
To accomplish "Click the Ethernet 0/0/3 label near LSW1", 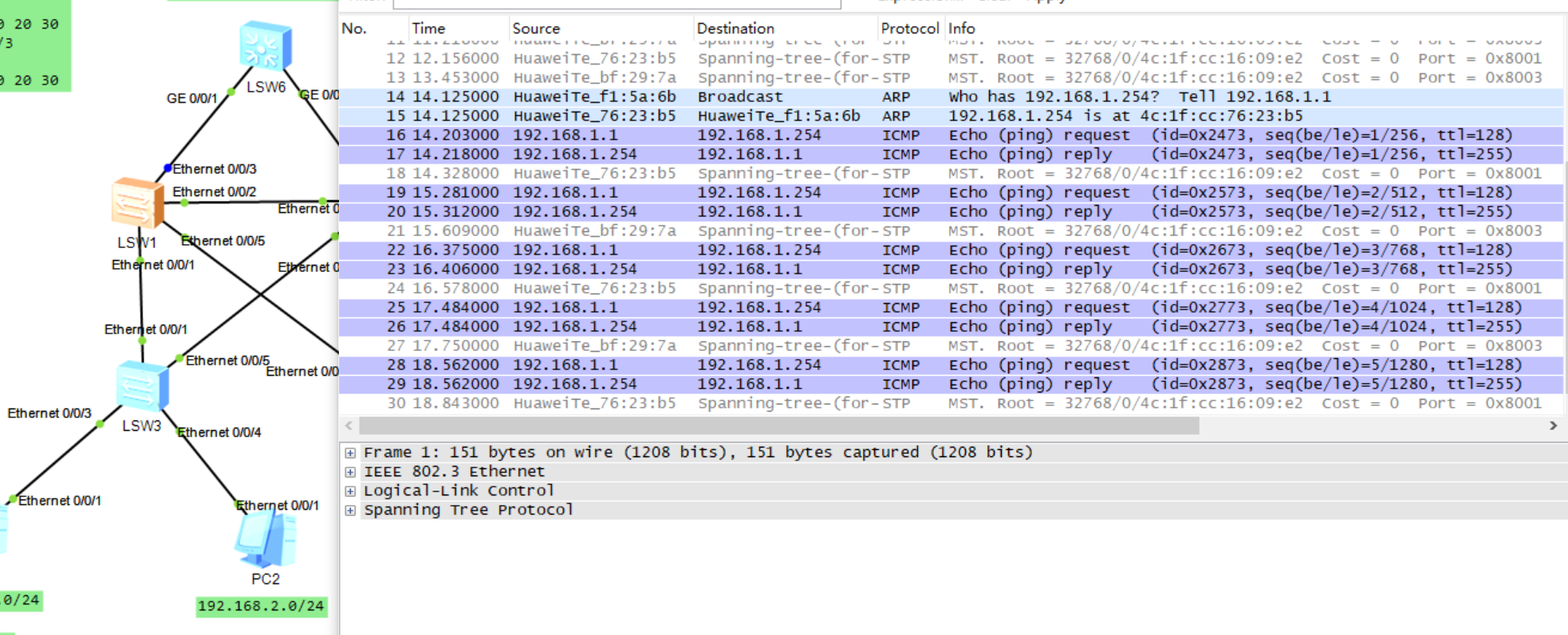I will pyautogui.click(x=215, y=169).
